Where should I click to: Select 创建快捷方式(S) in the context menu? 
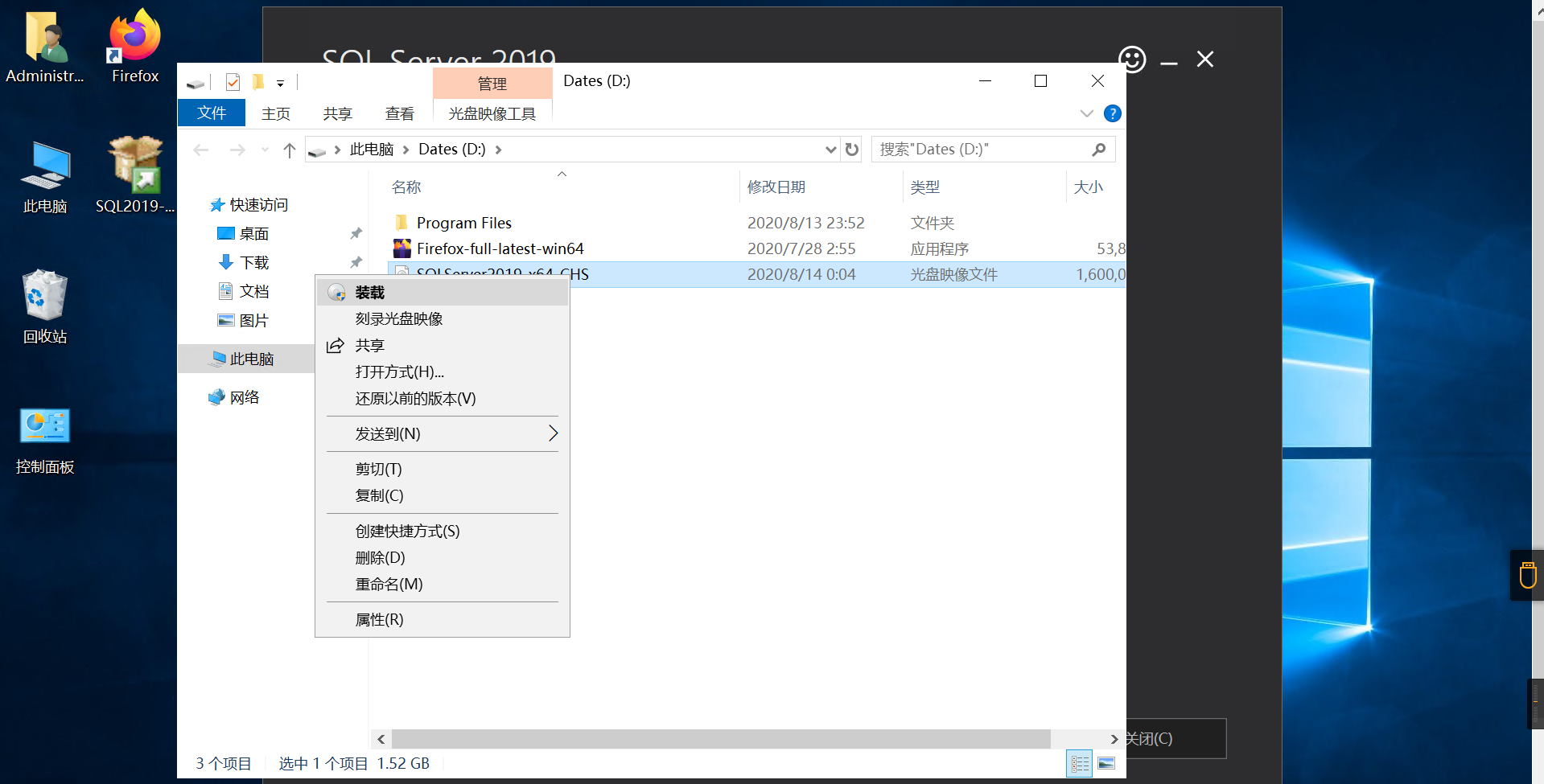click(443, 532)
